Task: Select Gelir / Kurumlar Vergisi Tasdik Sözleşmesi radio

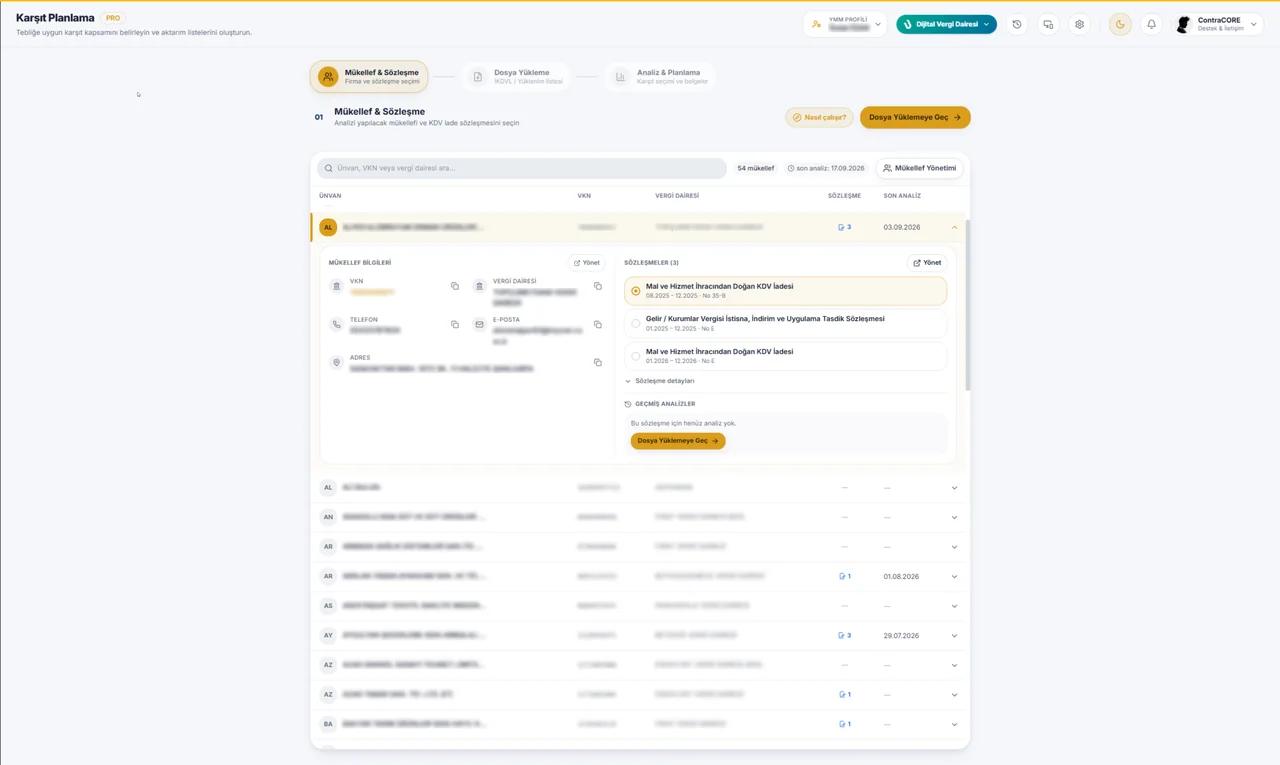Action: [636, 323]
